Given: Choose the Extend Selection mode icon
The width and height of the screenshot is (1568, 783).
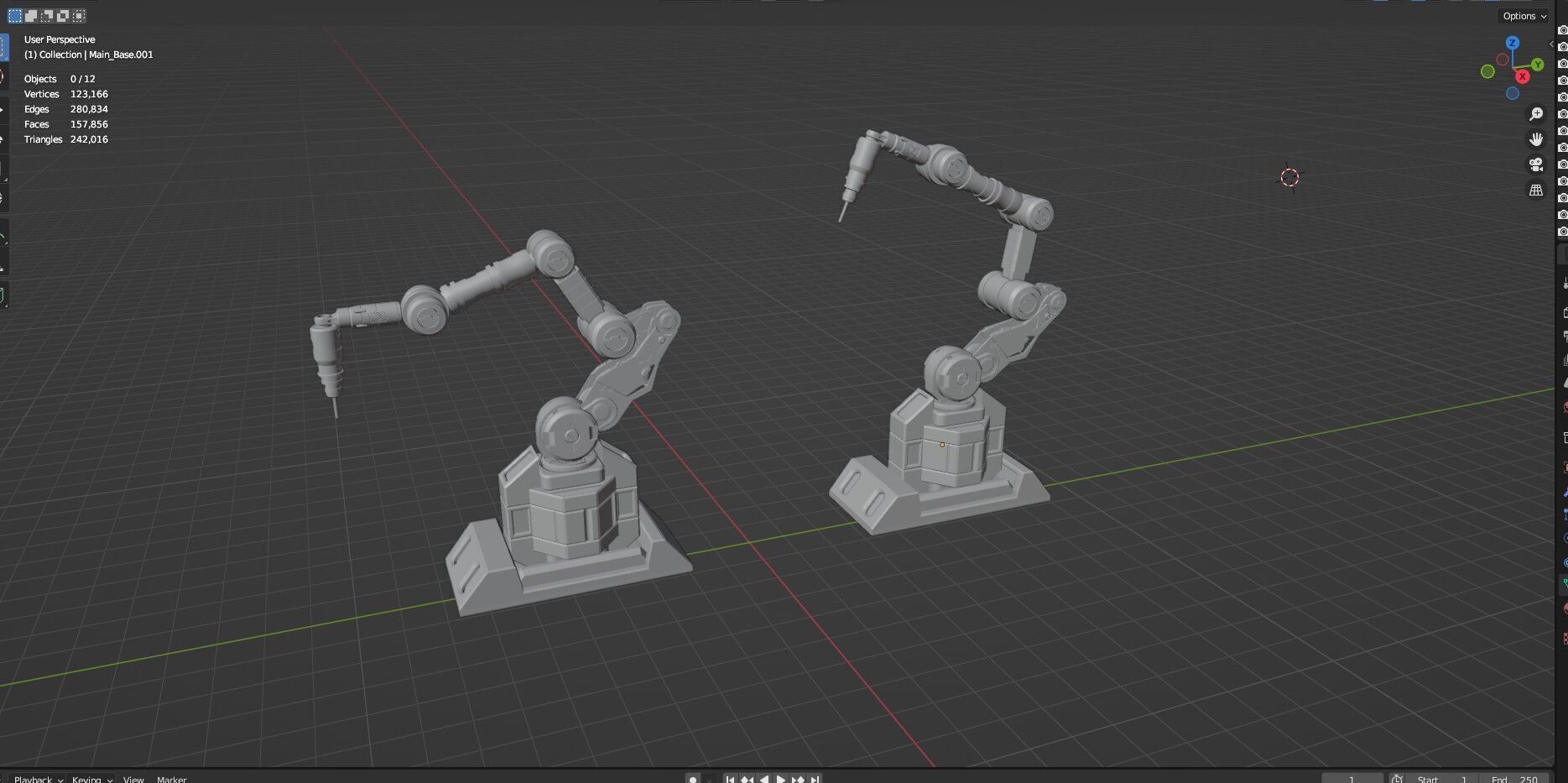Looking at the screenshot, I should pos(31,16).
